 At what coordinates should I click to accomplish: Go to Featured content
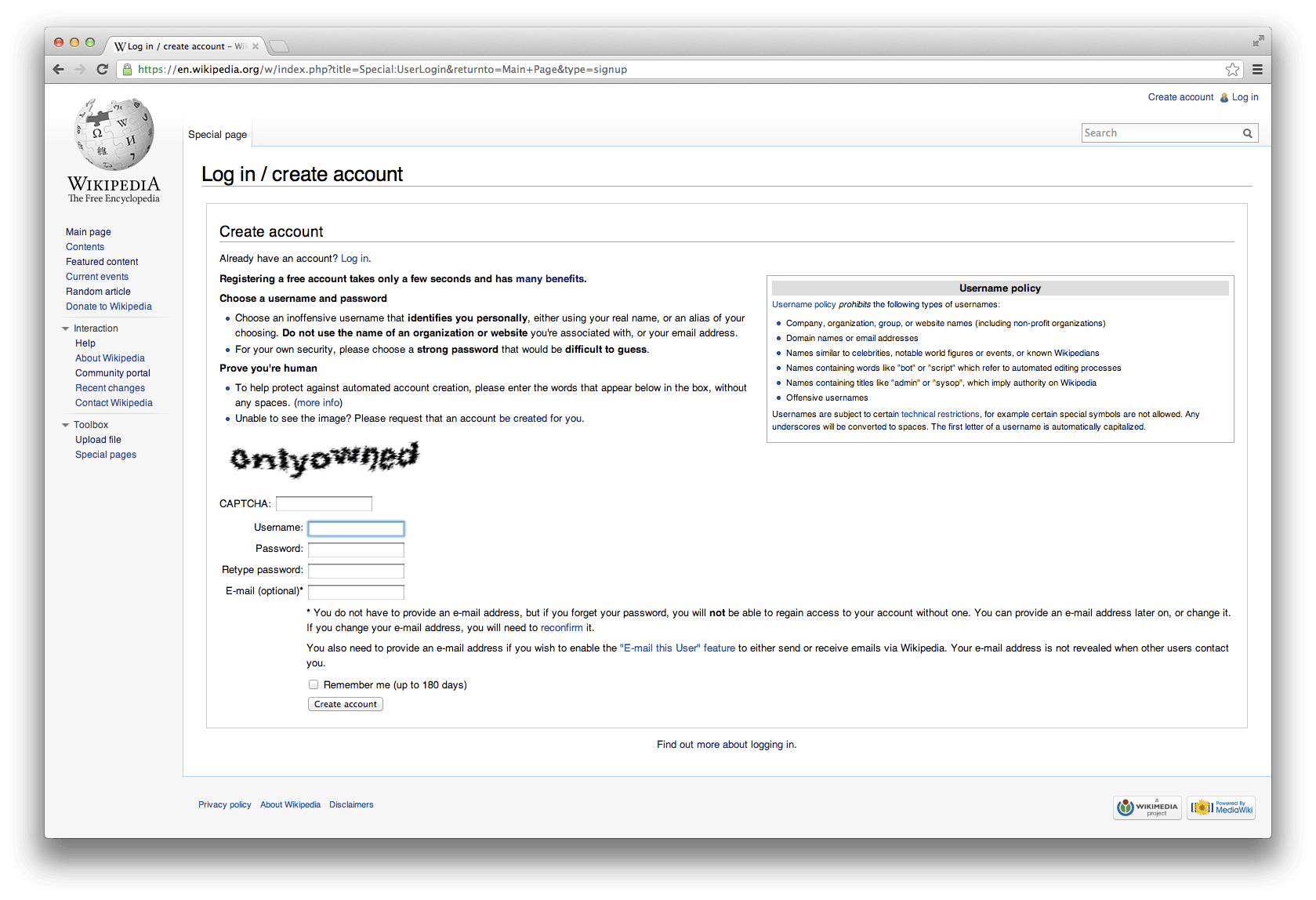102,262
